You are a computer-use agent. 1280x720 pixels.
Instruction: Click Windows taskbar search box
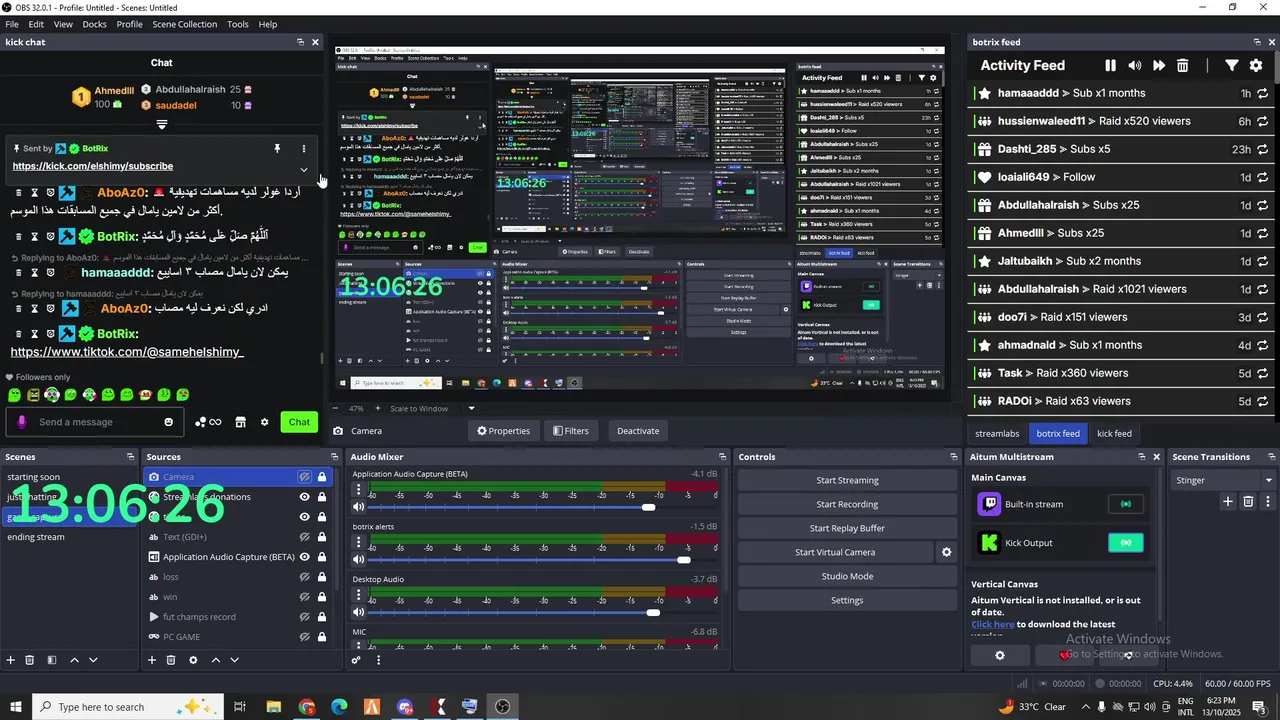tap(126, 707)
